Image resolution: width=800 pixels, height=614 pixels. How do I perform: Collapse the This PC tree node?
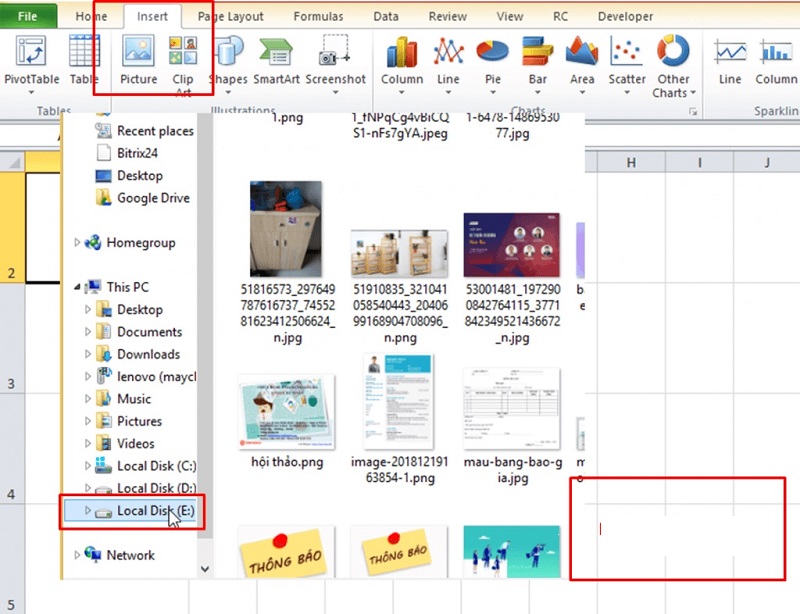78,287
